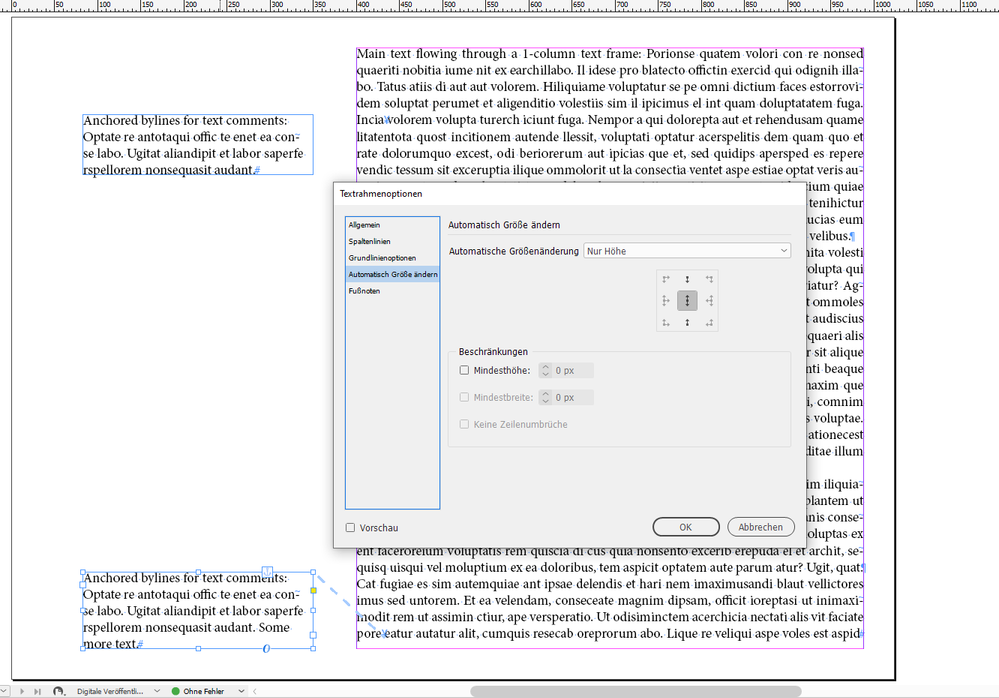The image size is (999, 698).
Task: Enable the Mindestbreite checkbox
Action: coord(464,397)
